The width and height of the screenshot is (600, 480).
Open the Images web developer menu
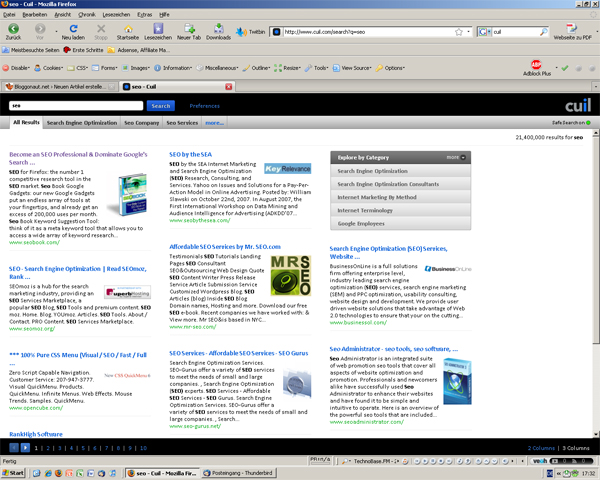coord(136,68)
